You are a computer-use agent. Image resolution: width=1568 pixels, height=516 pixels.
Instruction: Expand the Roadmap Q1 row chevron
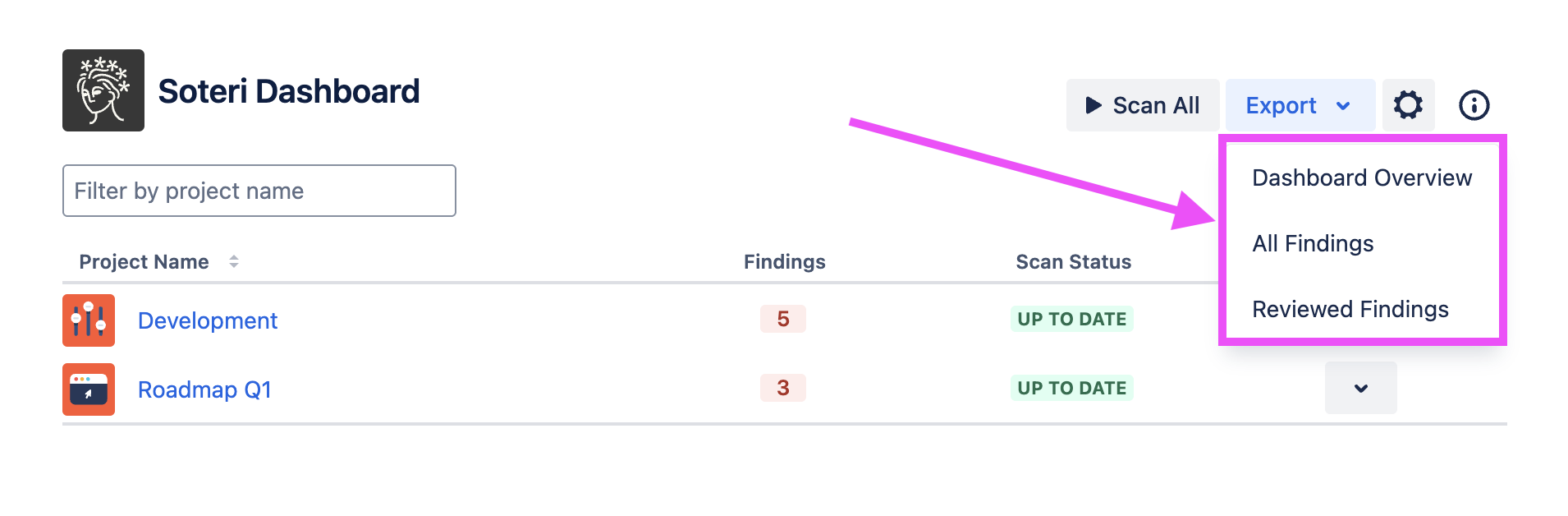(x=1360, y=388)
